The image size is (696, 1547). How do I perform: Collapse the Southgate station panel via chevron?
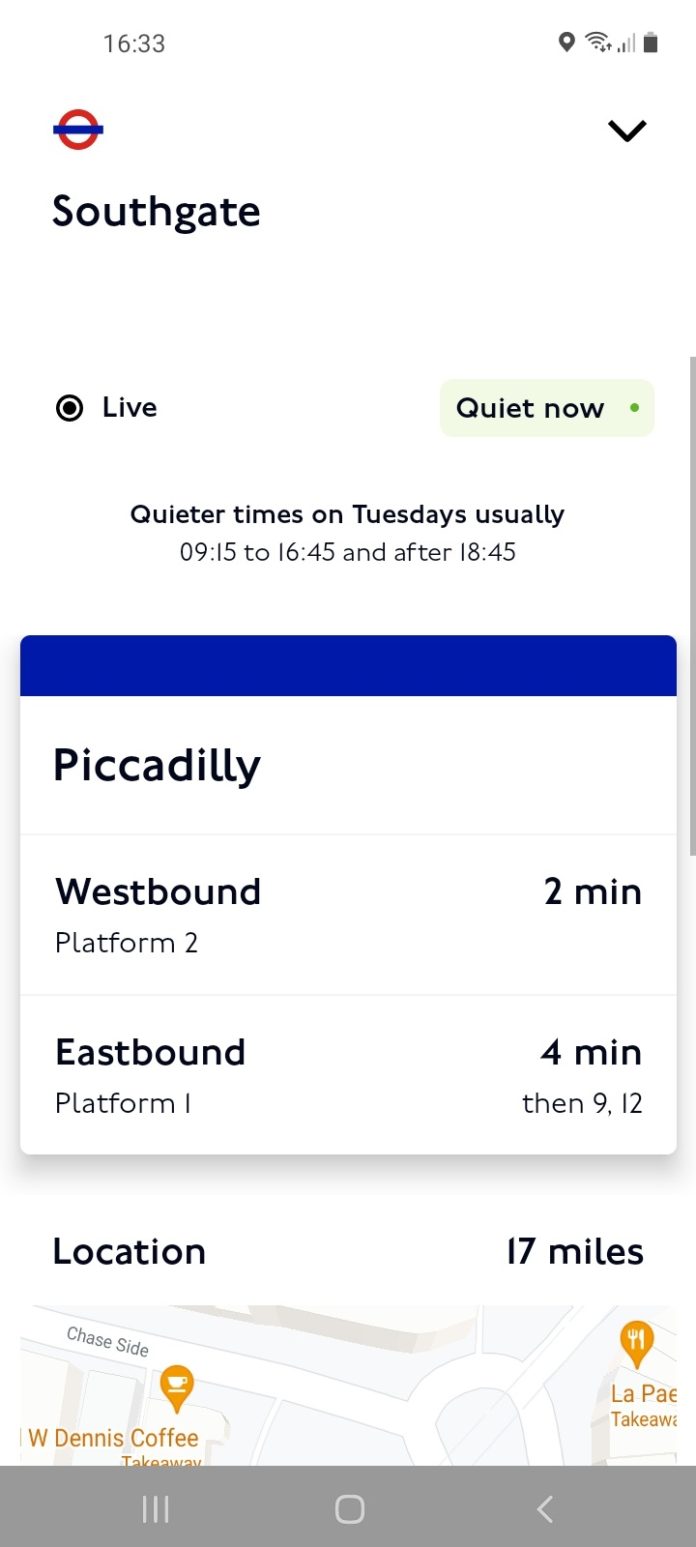click(x=627, y=131)
